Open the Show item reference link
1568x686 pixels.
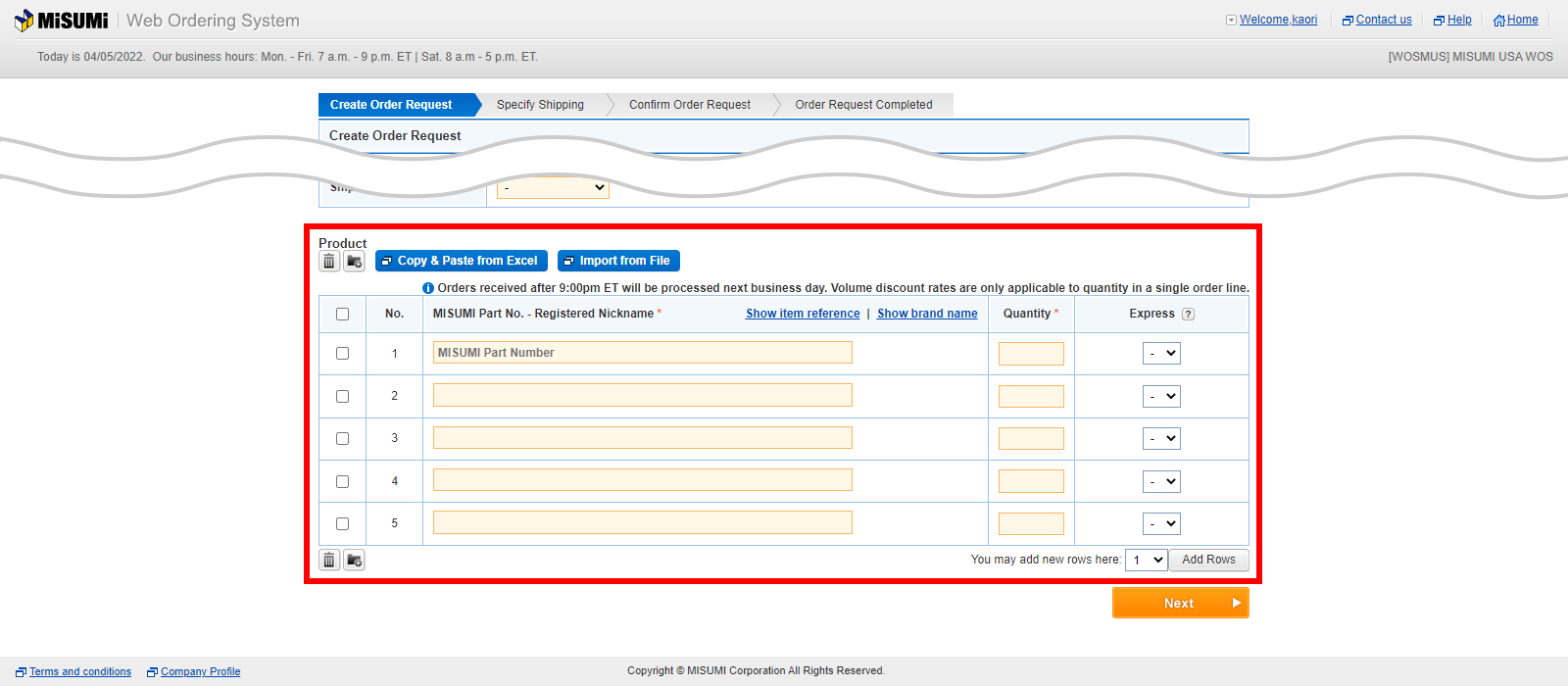[x=803, y=314]
